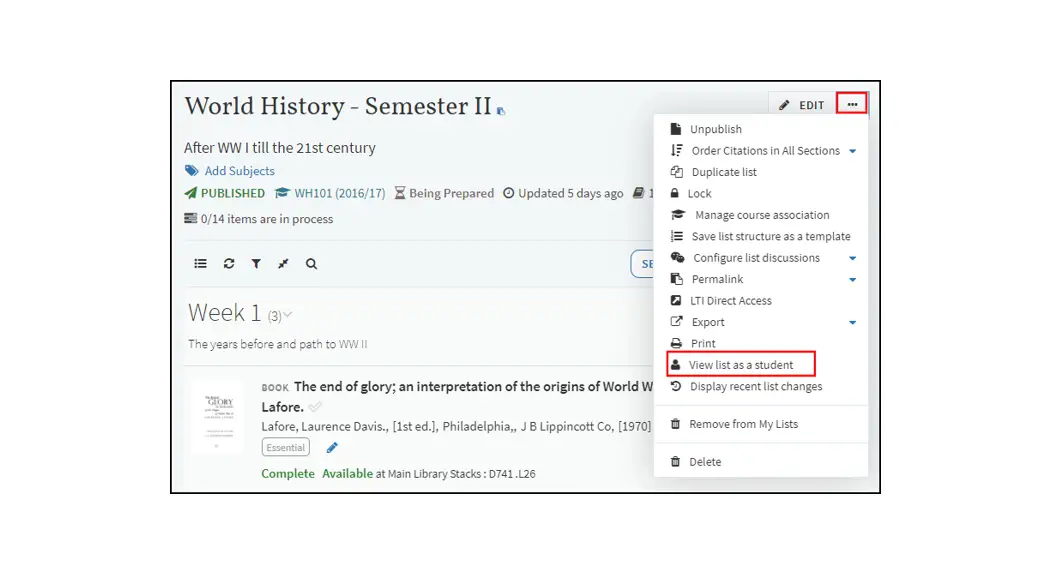Select the Permalink menu entry

717,279
